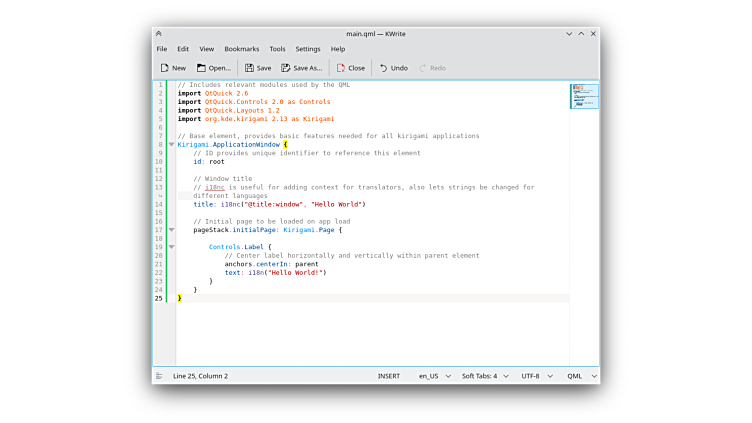Open the UTF-8 encoding dropdown
This screenshot has height=423, width=752.
pos(535,376)
